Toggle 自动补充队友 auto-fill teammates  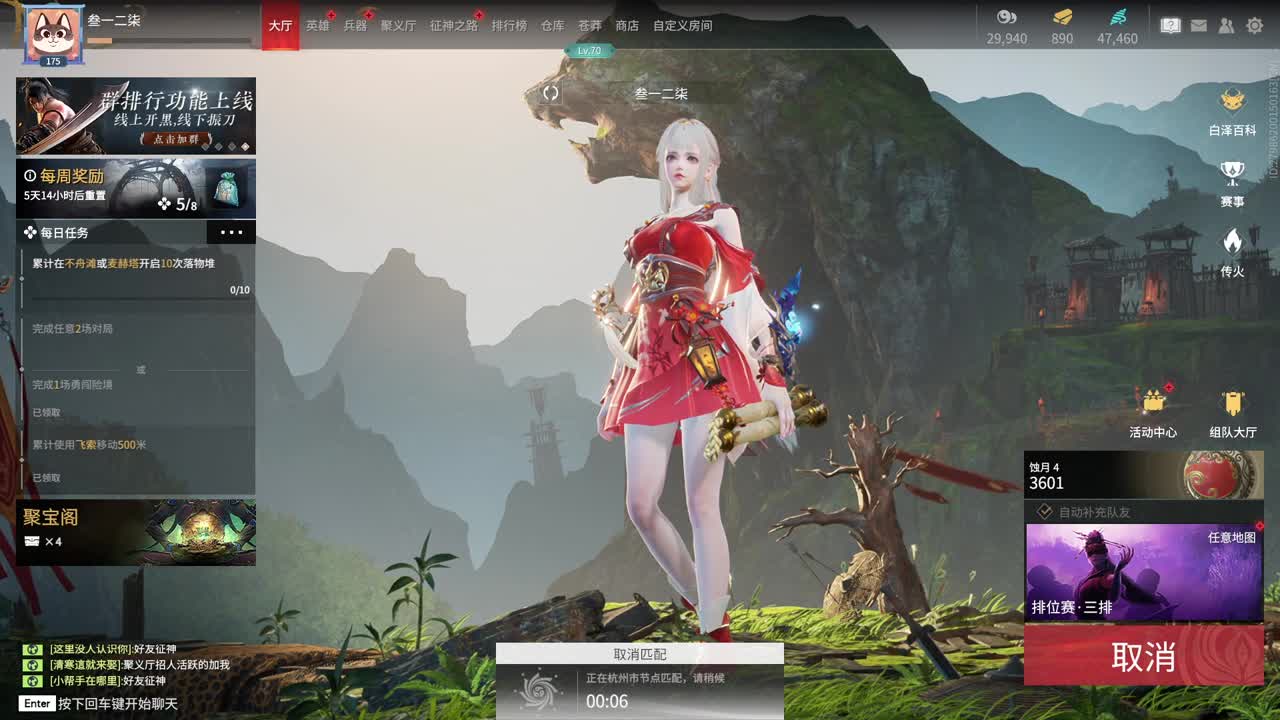[1044, 512]
